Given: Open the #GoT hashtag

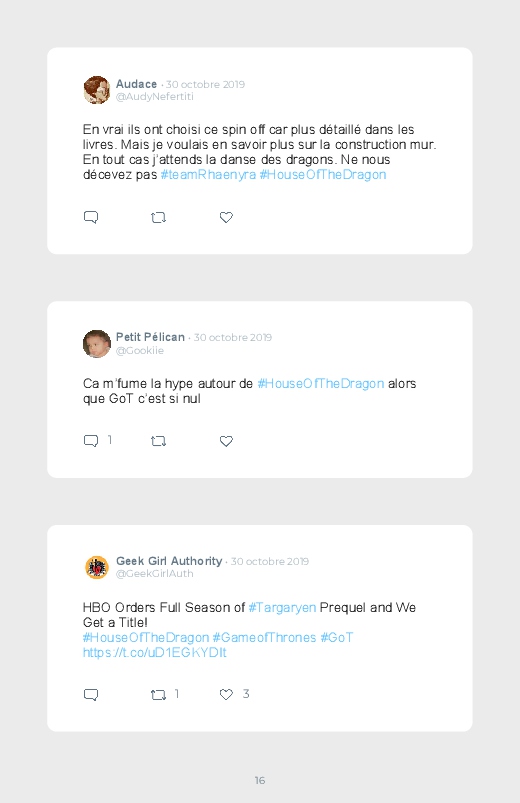Looking at the screenshot, I should pos(337,638).
